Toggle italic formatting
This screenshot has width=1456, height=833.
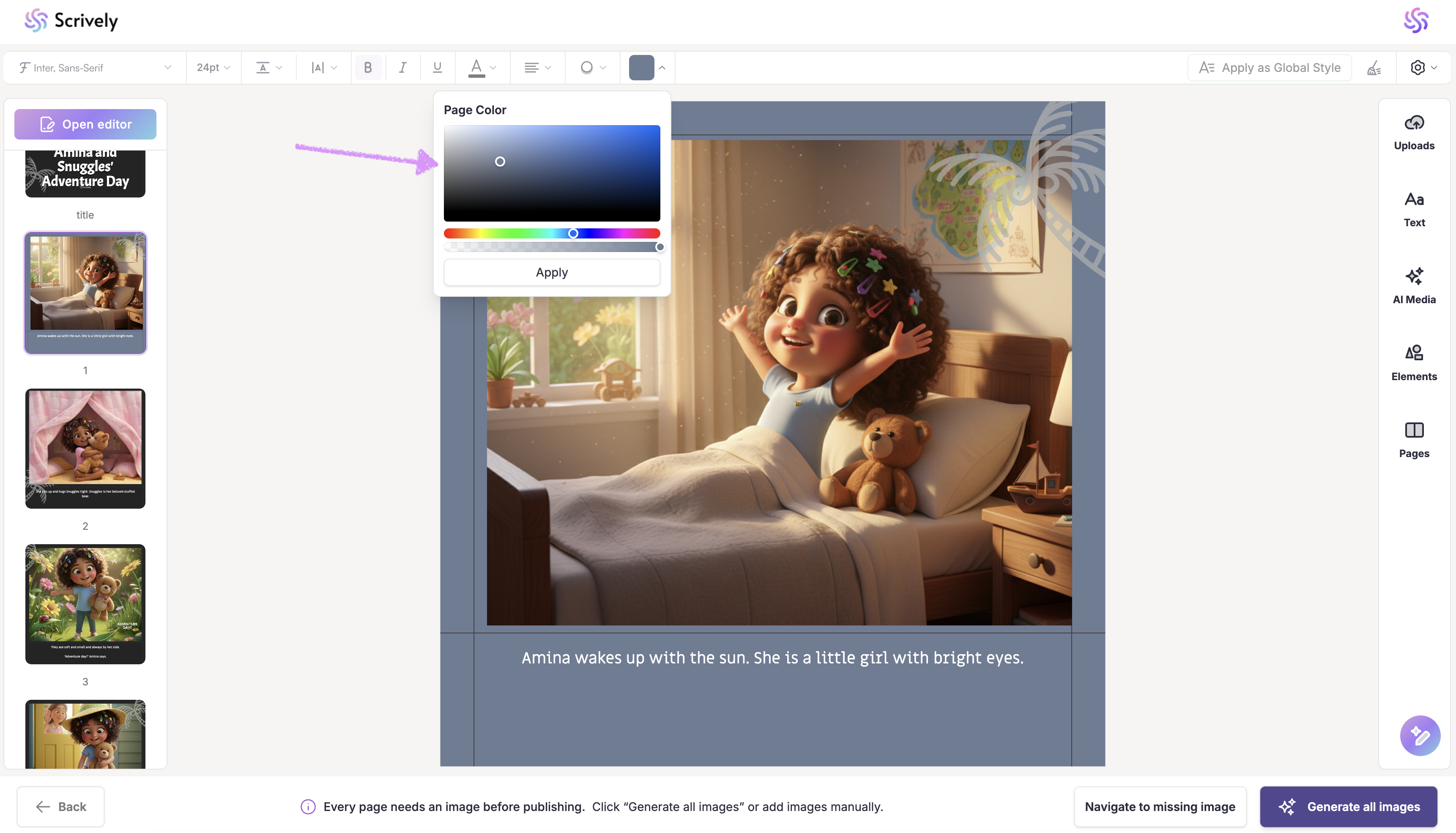coord(402,68)
